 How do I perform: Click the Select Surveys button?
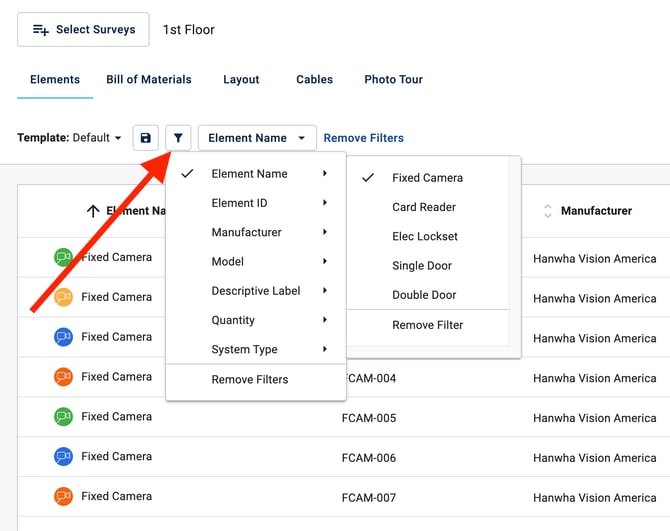83,30
